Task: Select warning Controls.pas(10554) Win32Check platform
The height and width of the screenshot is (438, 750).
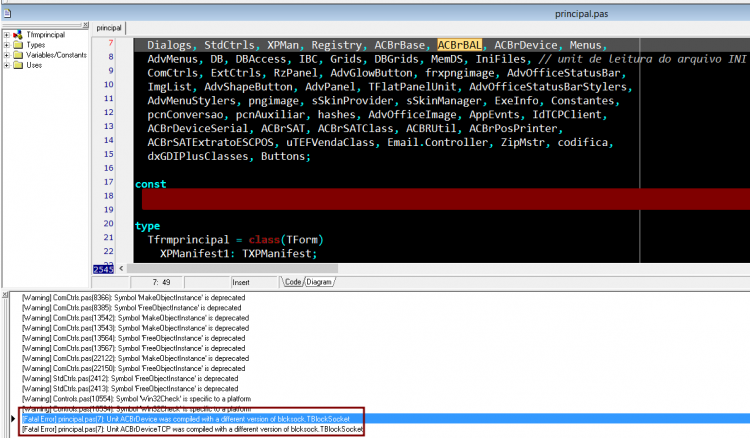Action: click(x=136, y=398)
